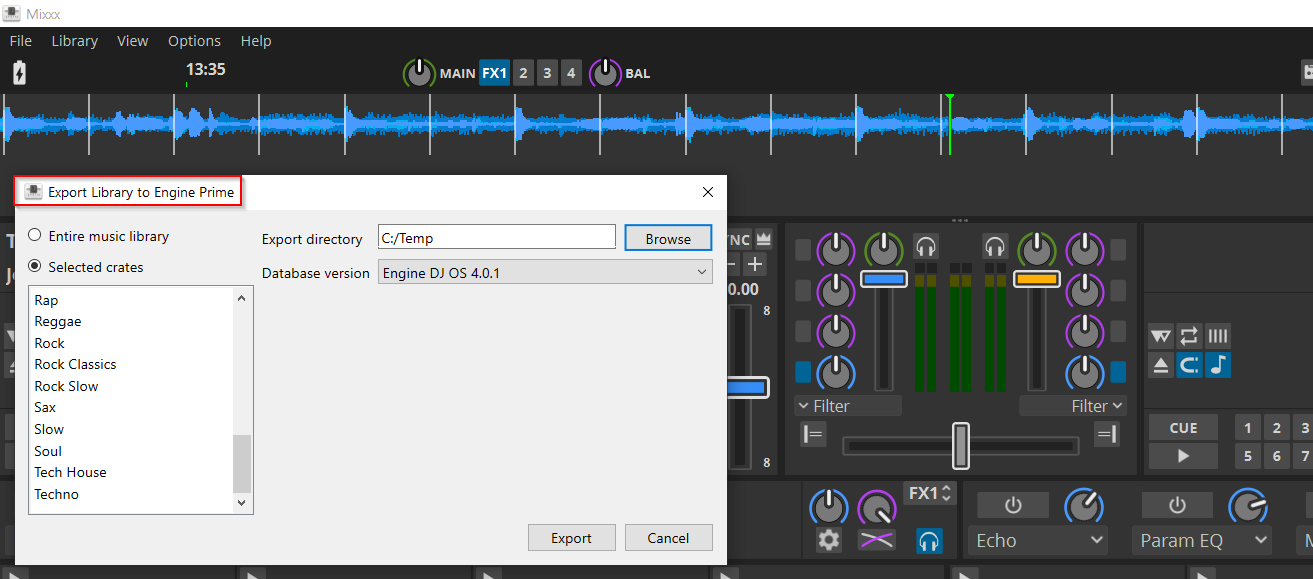Toggle the FX1 main assignment button
This screenshot has height=579, width=1313.
[x=494, y=73]
